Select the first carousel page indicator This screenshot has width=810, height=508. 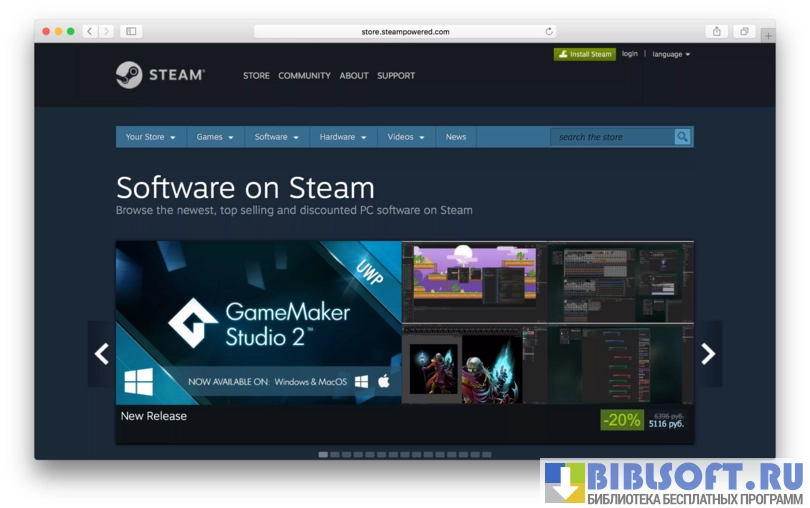click(x=323, y=454)
